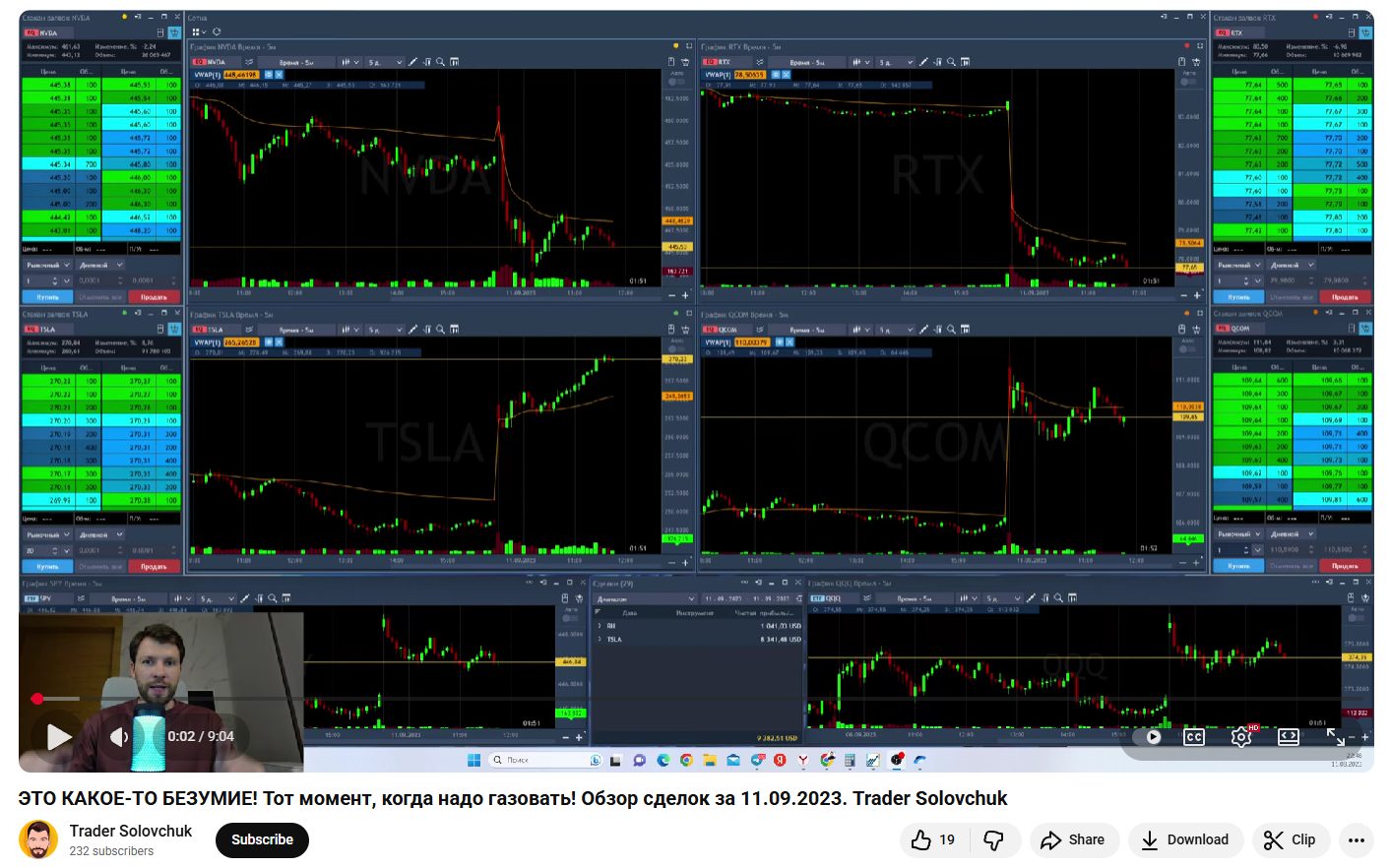Click the magnifier icon on the SPY chart

point(273,598)
